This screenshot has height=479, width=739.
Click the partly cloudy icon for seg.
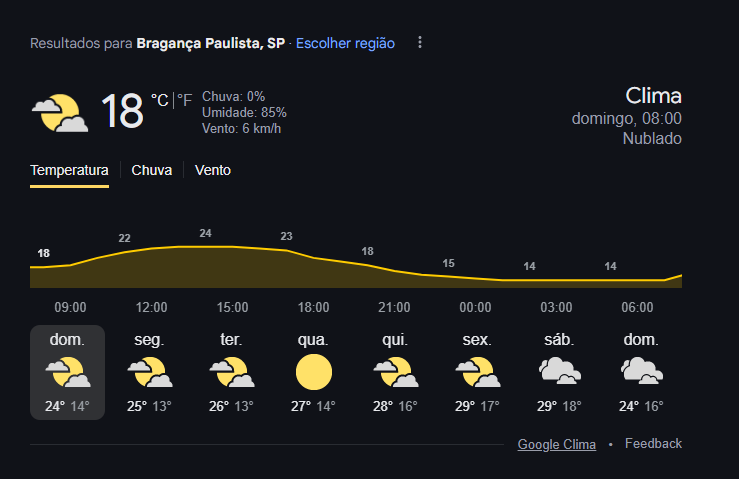coord(149,372)
